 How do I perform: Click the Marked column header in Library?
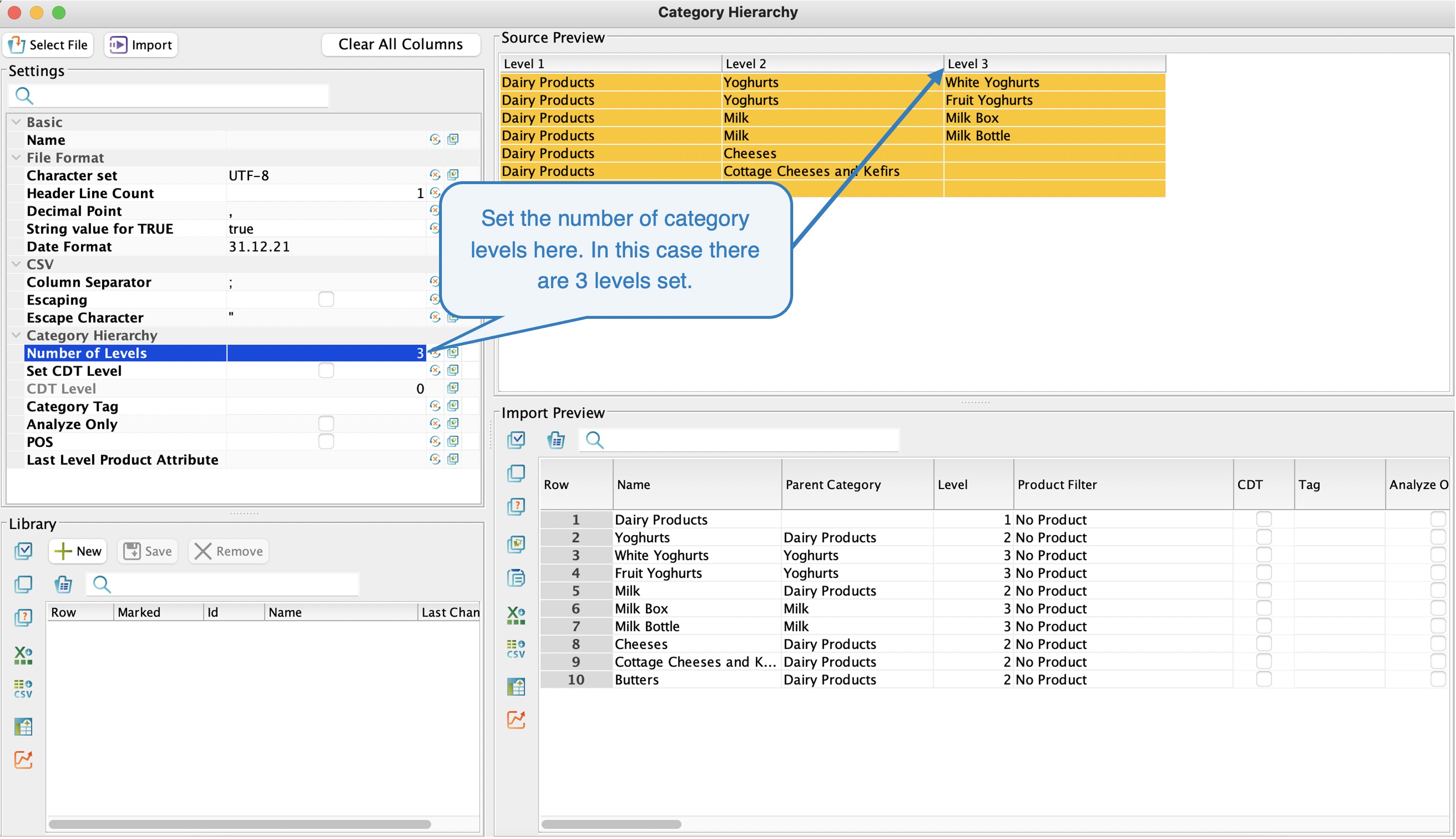coord(159,612)
